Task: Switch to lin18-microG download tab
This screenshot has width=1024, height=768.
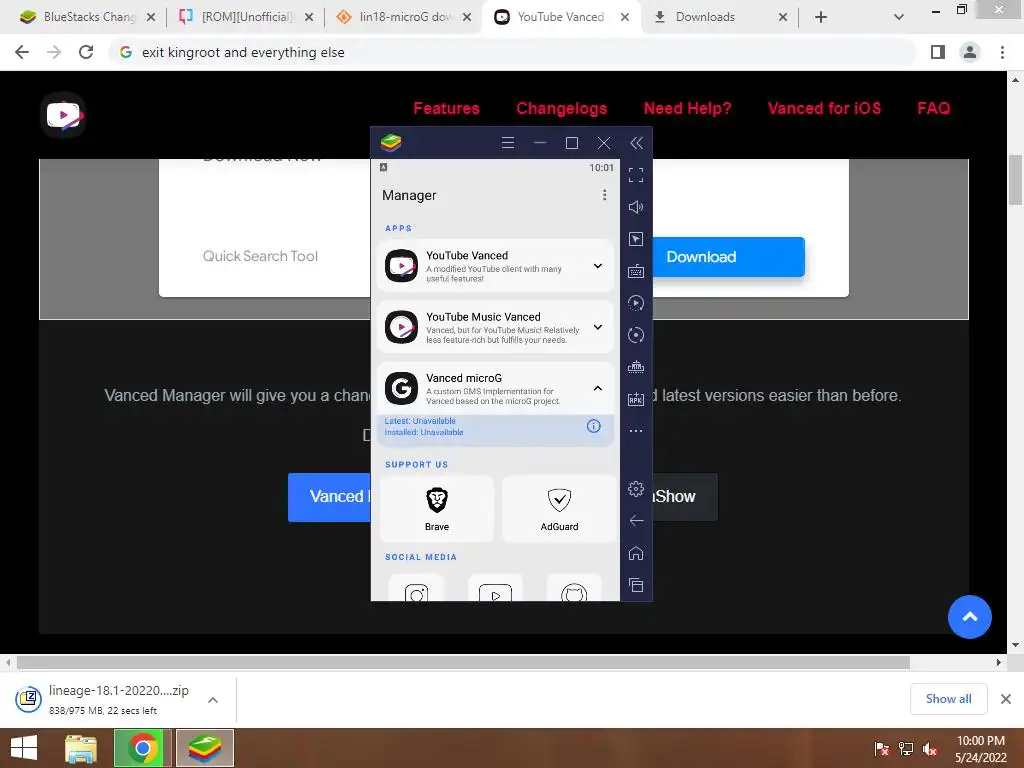Action: click(403, 17)
